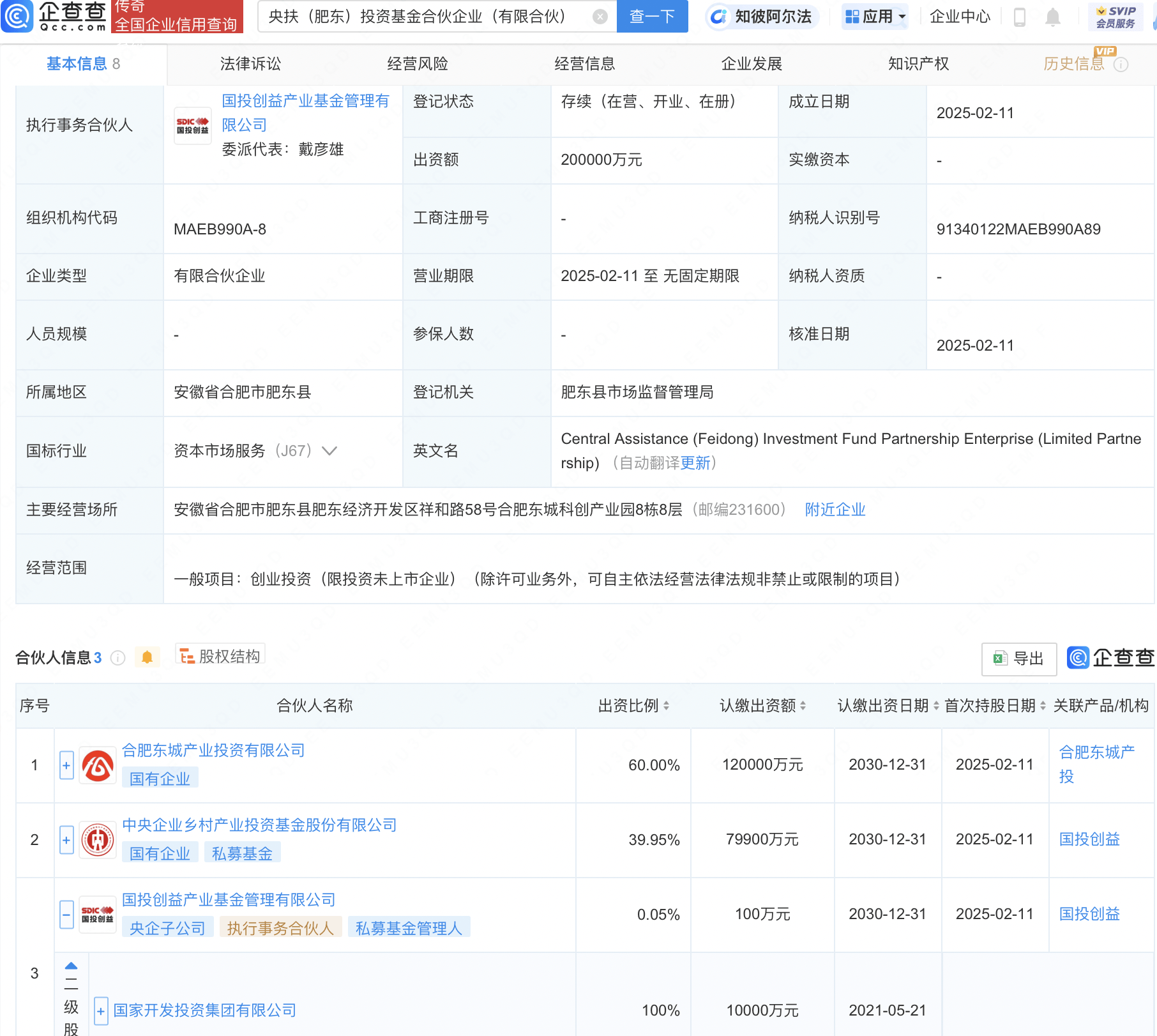Click the 查一下 search button
Image resolution: width=1157 pixels, height=1036 pixels.
point(653,17)
